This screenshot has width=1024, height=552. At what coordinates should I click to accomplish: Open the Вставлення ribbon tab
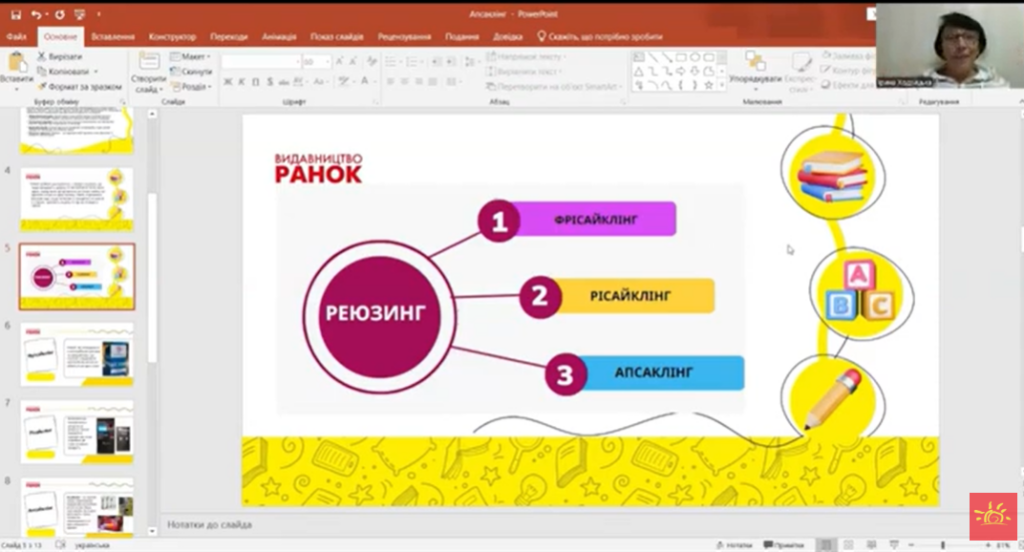(112, 36)
